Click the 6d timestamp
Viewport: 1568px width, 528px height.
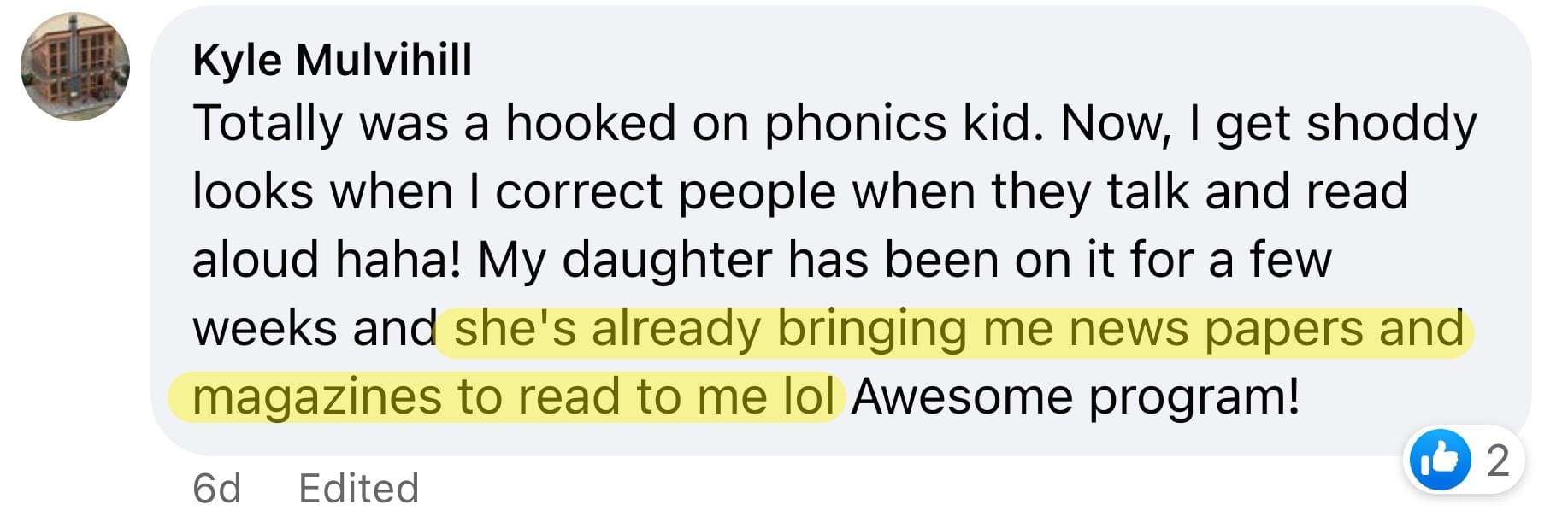(x=217, y=489)
